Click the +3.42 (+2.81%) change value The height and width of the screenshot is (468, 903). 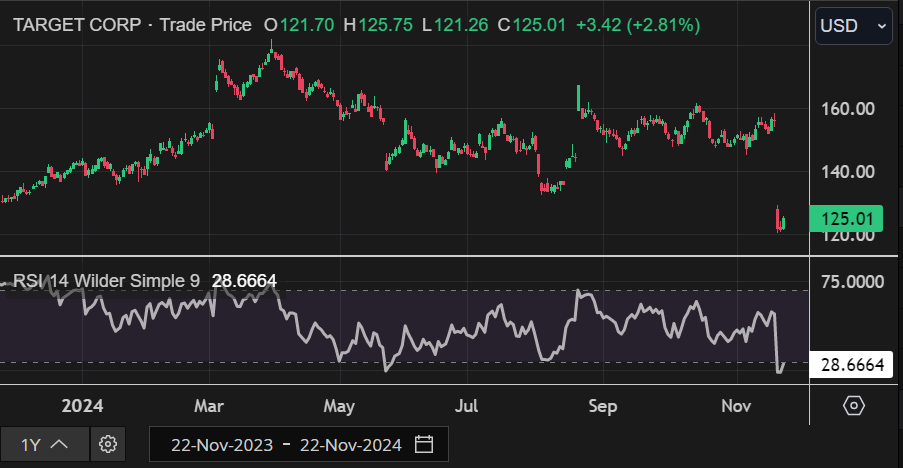(638, 25)
